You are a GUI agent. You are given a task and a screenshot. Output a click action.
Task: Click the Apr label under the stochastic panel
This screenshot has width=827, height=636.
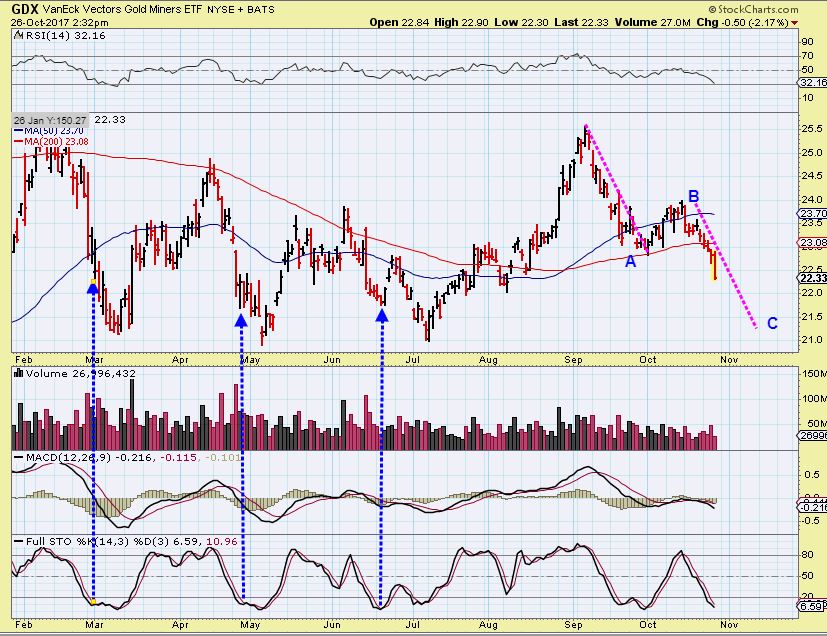pyautogui.click(x=180, y=624)
